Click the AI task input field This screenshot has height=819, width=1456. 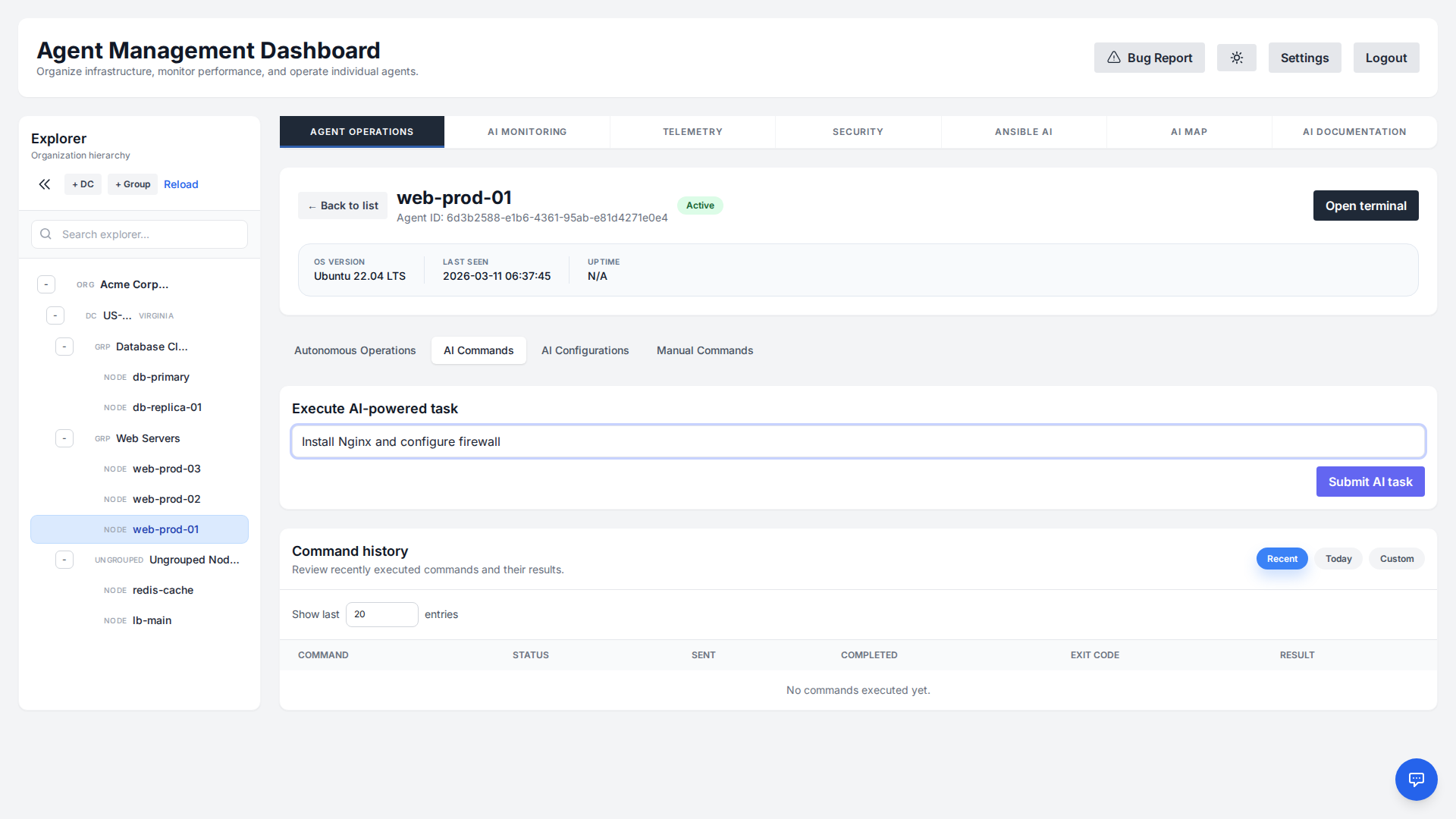pos(858,441)
